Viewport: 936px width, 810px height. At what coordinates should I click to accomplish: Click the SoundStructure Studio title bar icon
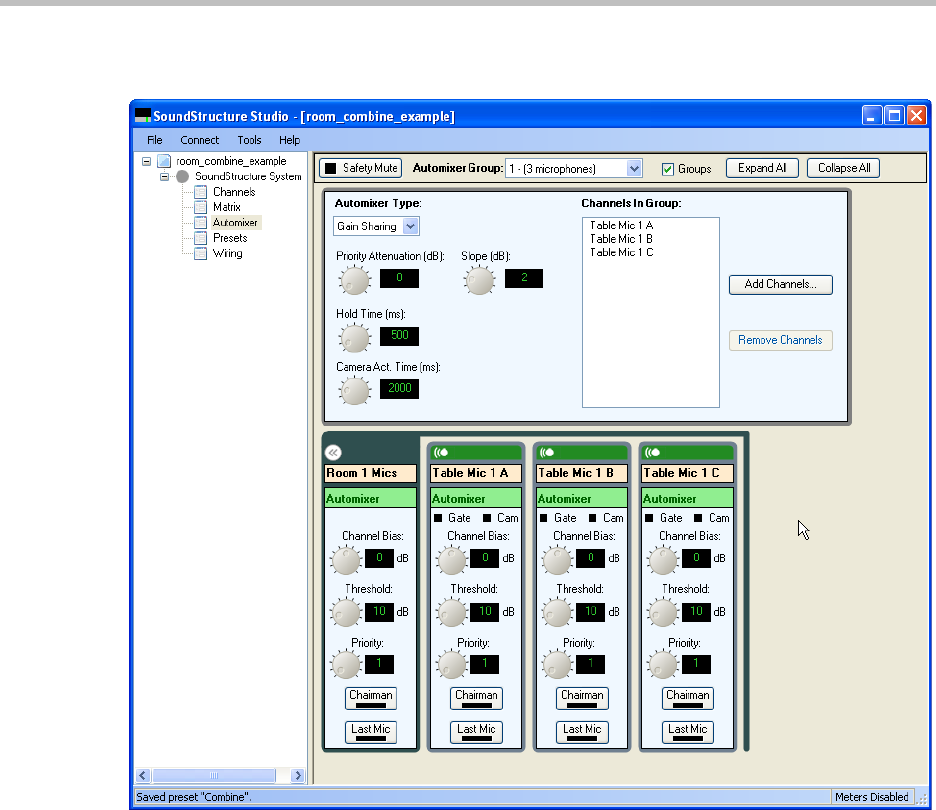pyautogui.click(x=143, y=116)
